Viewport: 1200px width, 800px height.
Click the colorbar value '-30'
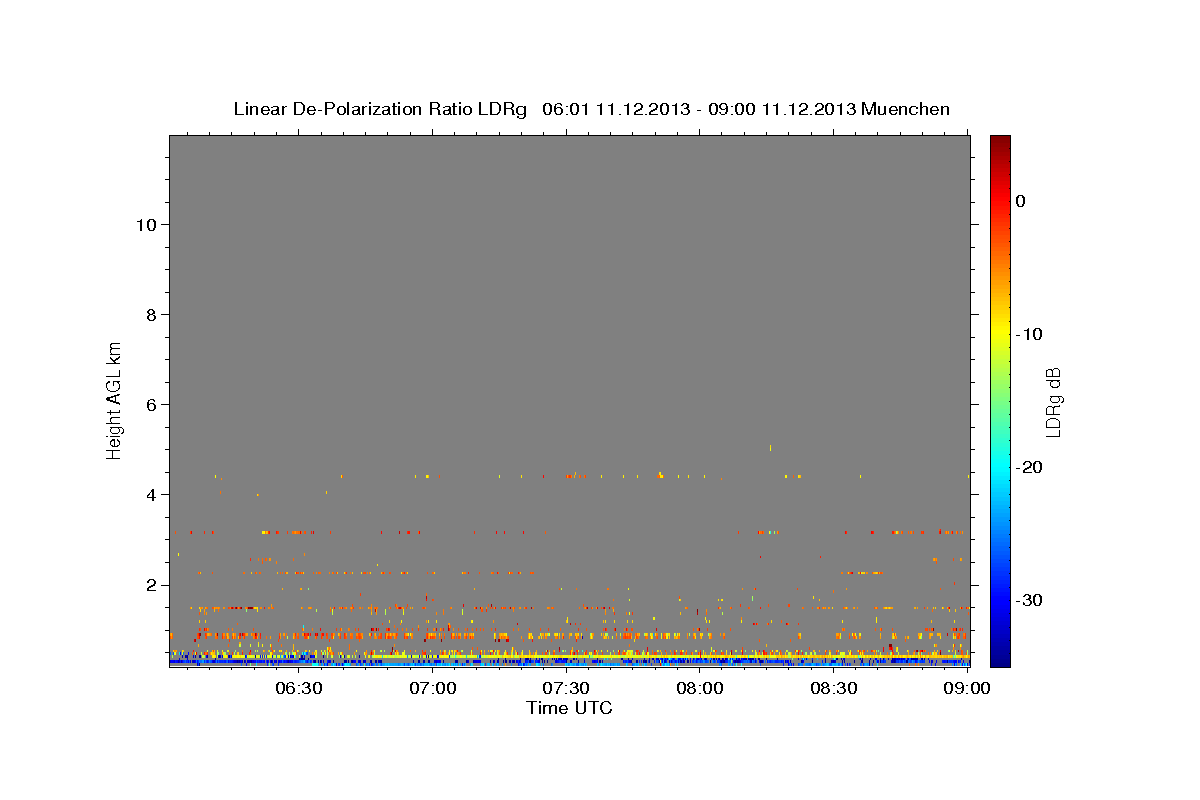click(x=1031, y=600)
